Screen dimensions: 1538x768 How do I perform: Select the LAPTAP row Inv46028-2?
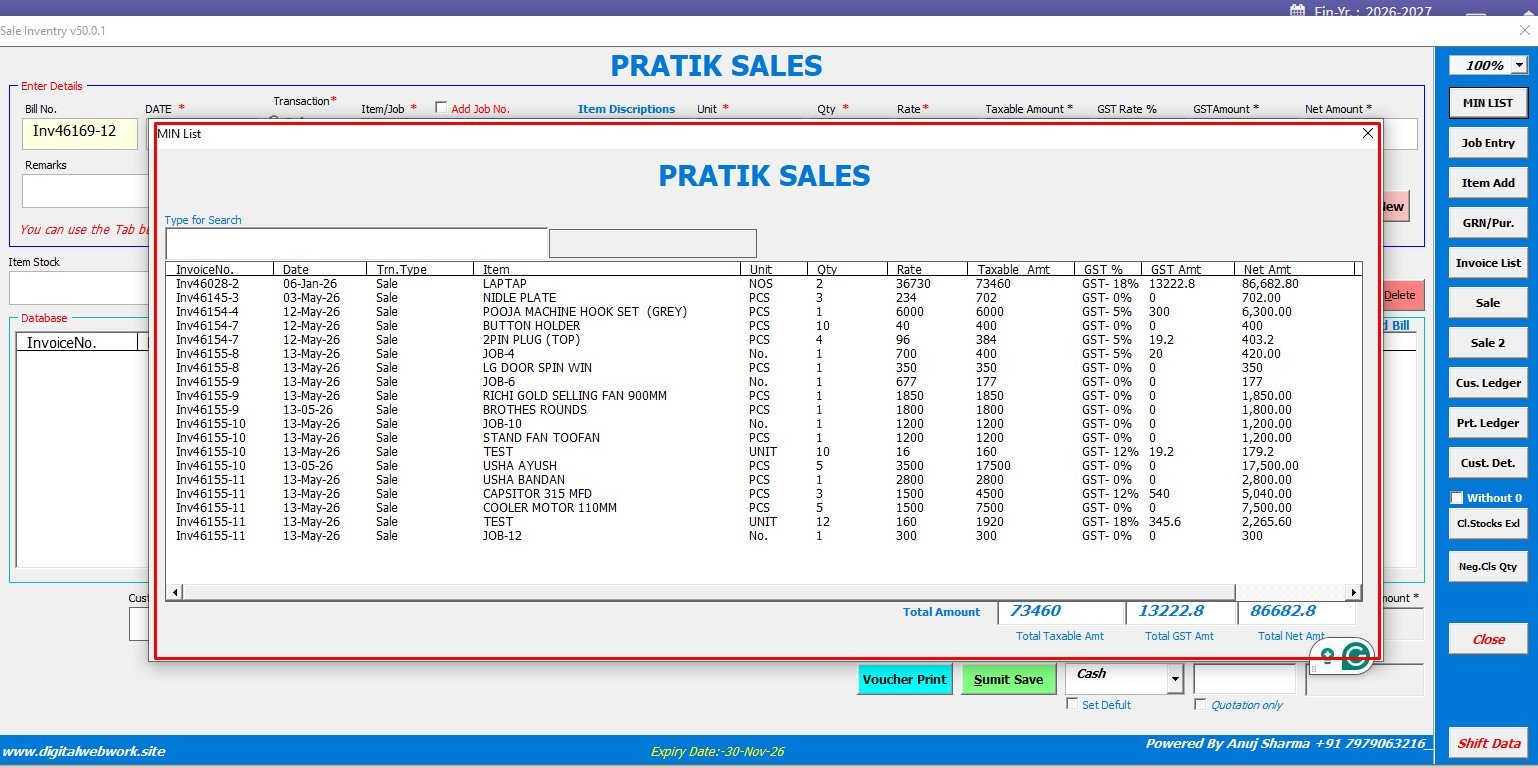(x=764, y=284)
